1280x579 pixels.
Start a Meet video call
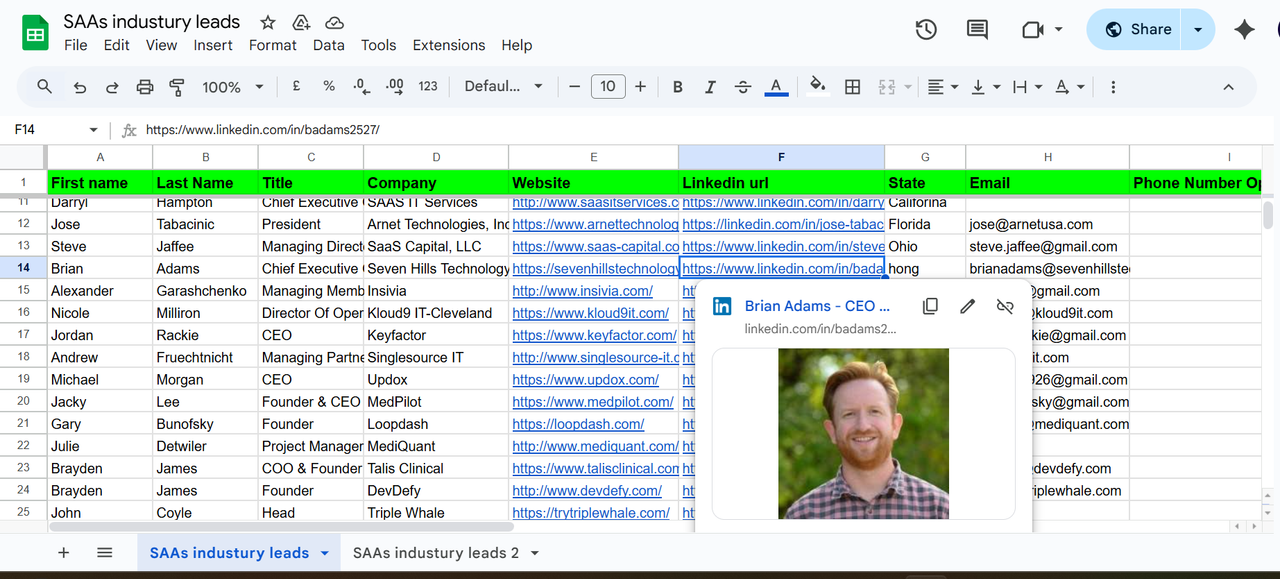[1033, 30]
